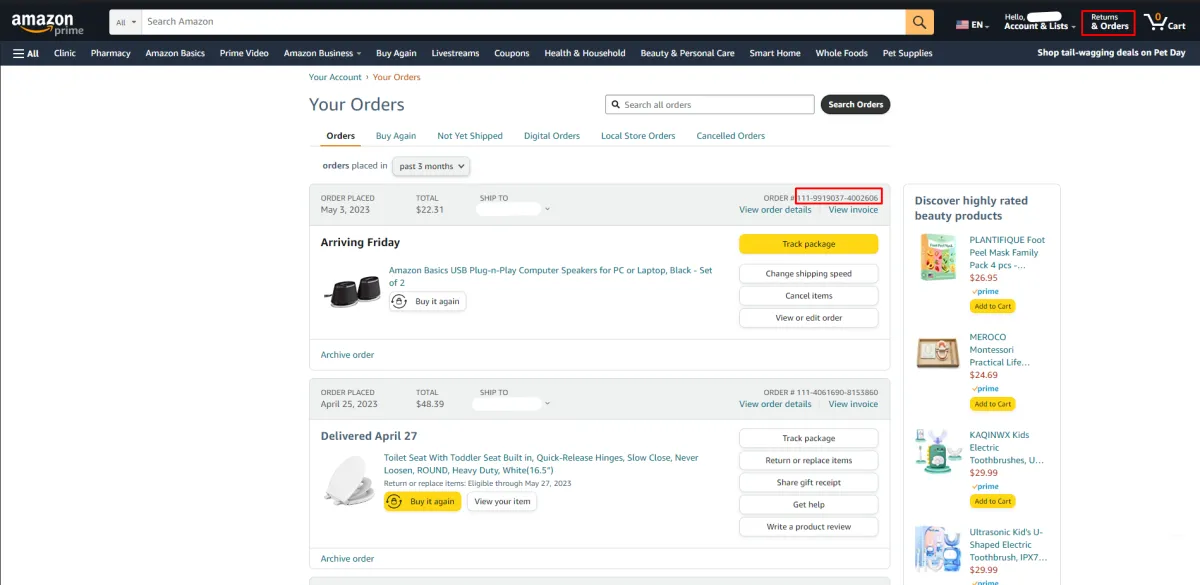Click the Amazon Prime logo
This screenshot has width=1200, height=585.
tap(48, 22)
